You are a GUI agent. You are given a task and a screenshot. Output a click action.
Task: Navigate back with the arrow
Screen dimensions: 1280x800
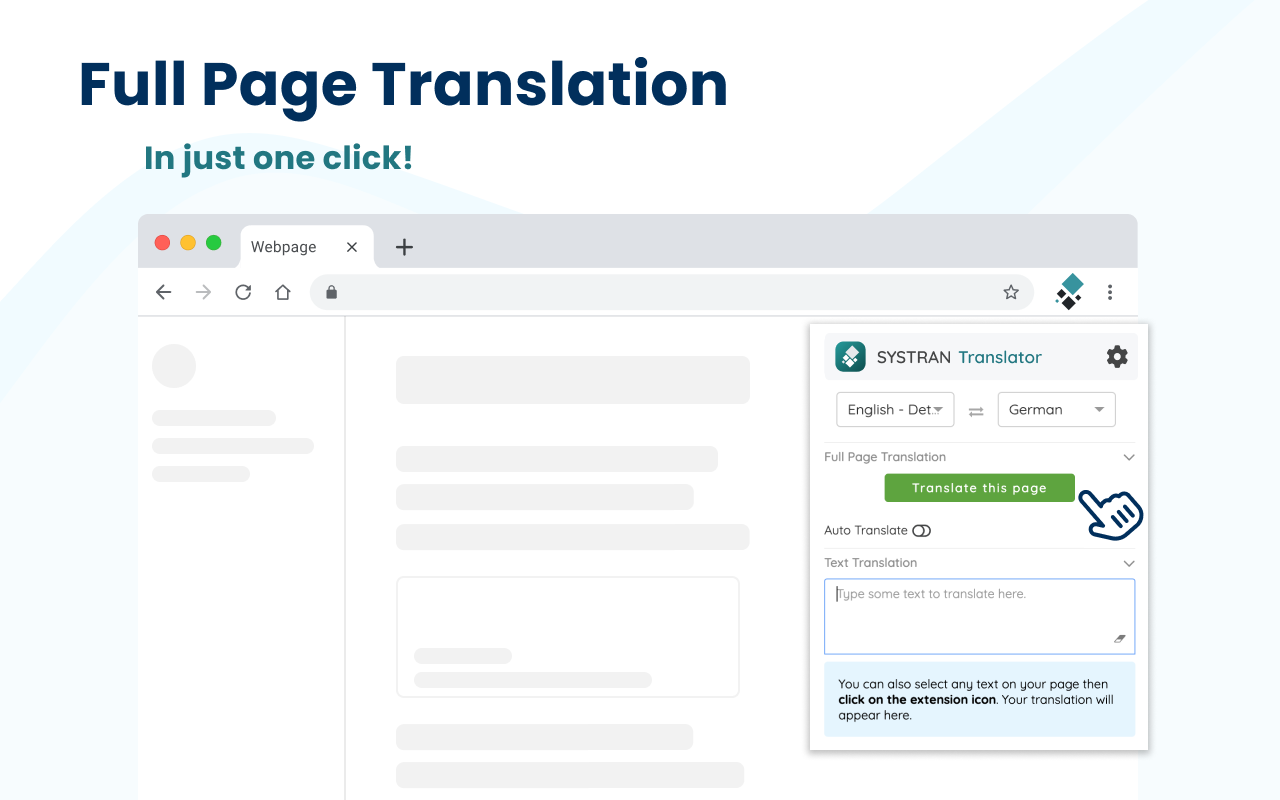[163, 292]
